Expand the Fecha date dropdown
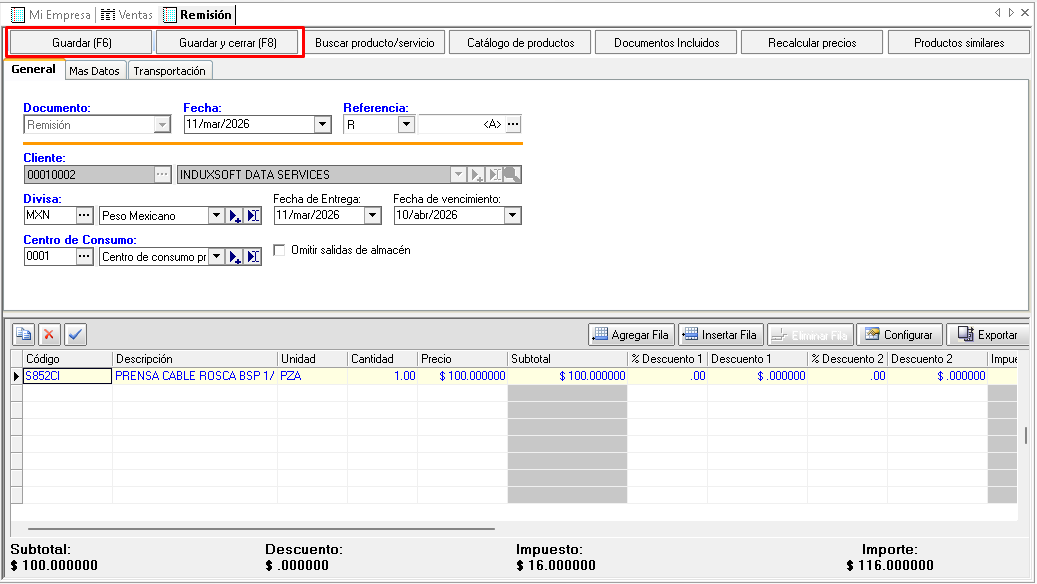This screenshot has width=1037, height=584. tap(322, 125)
